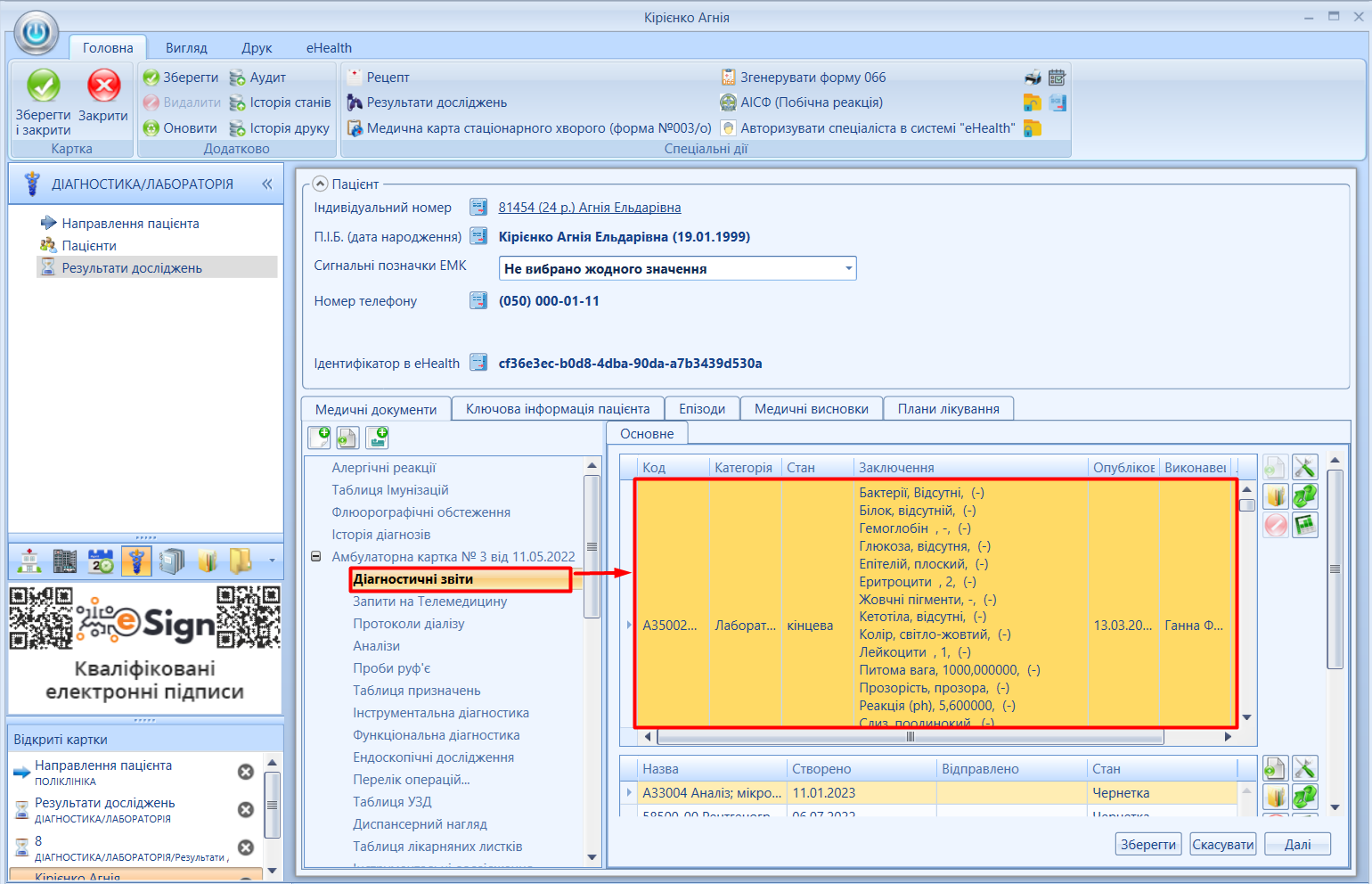1372x884 pixels.
Task: Select Алергічні реакції in document tree
Action: (384, 468)
